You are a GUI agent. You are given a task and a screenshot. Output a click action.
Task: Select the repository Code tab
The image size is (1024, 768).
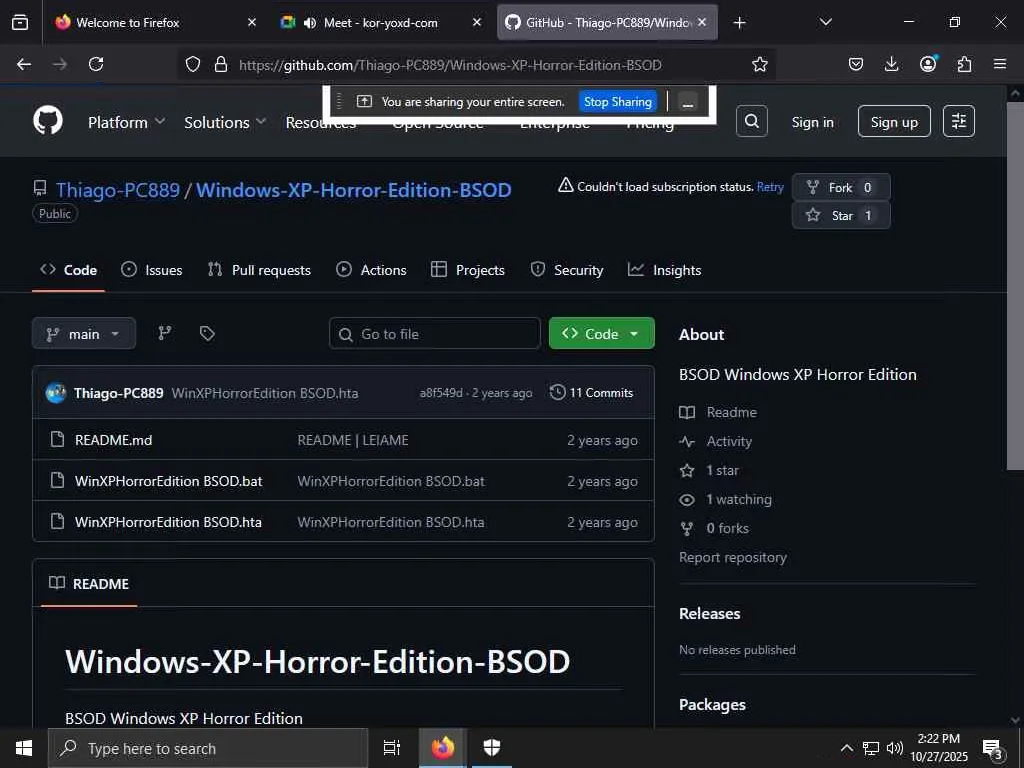(x=69, y=270)
